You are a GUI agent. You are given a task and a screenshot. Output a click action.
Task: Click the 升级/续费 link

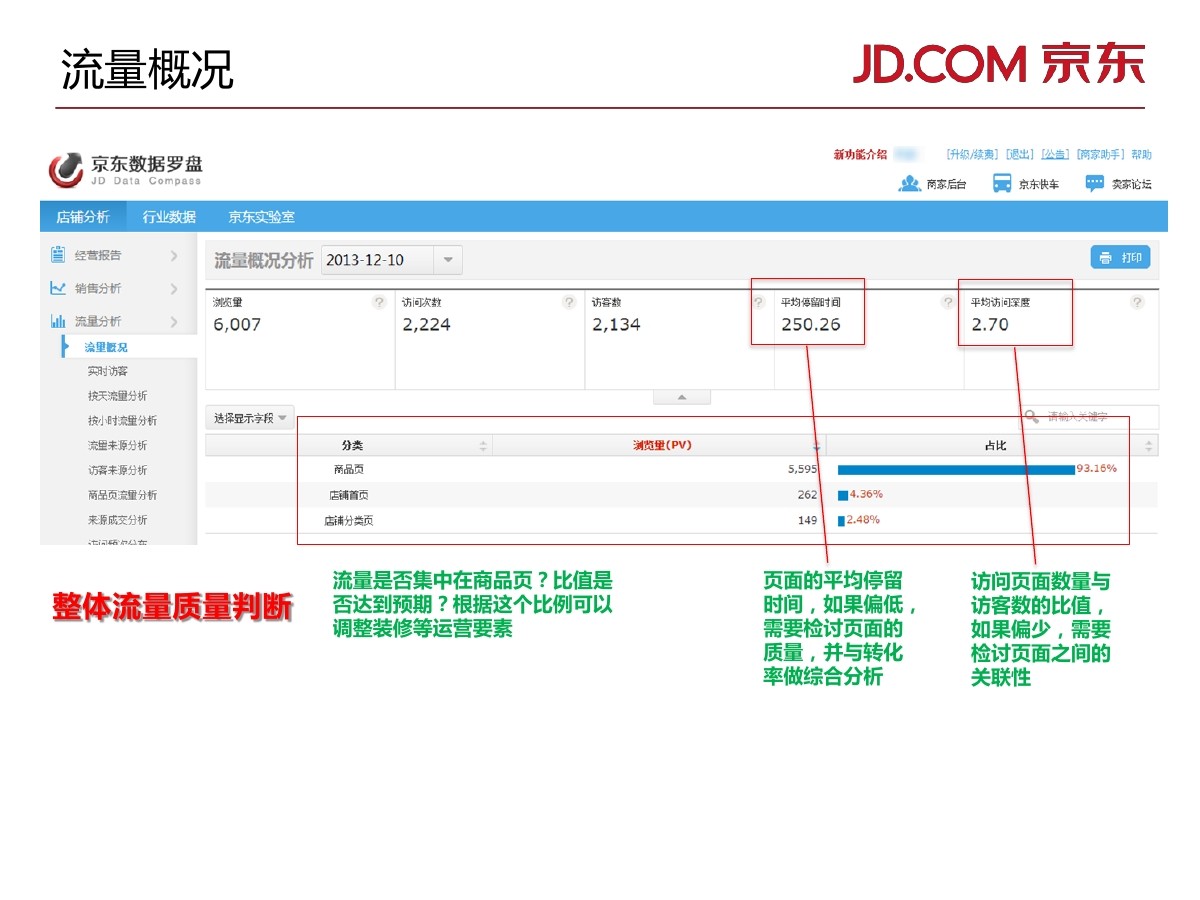[x=972, y=154]
